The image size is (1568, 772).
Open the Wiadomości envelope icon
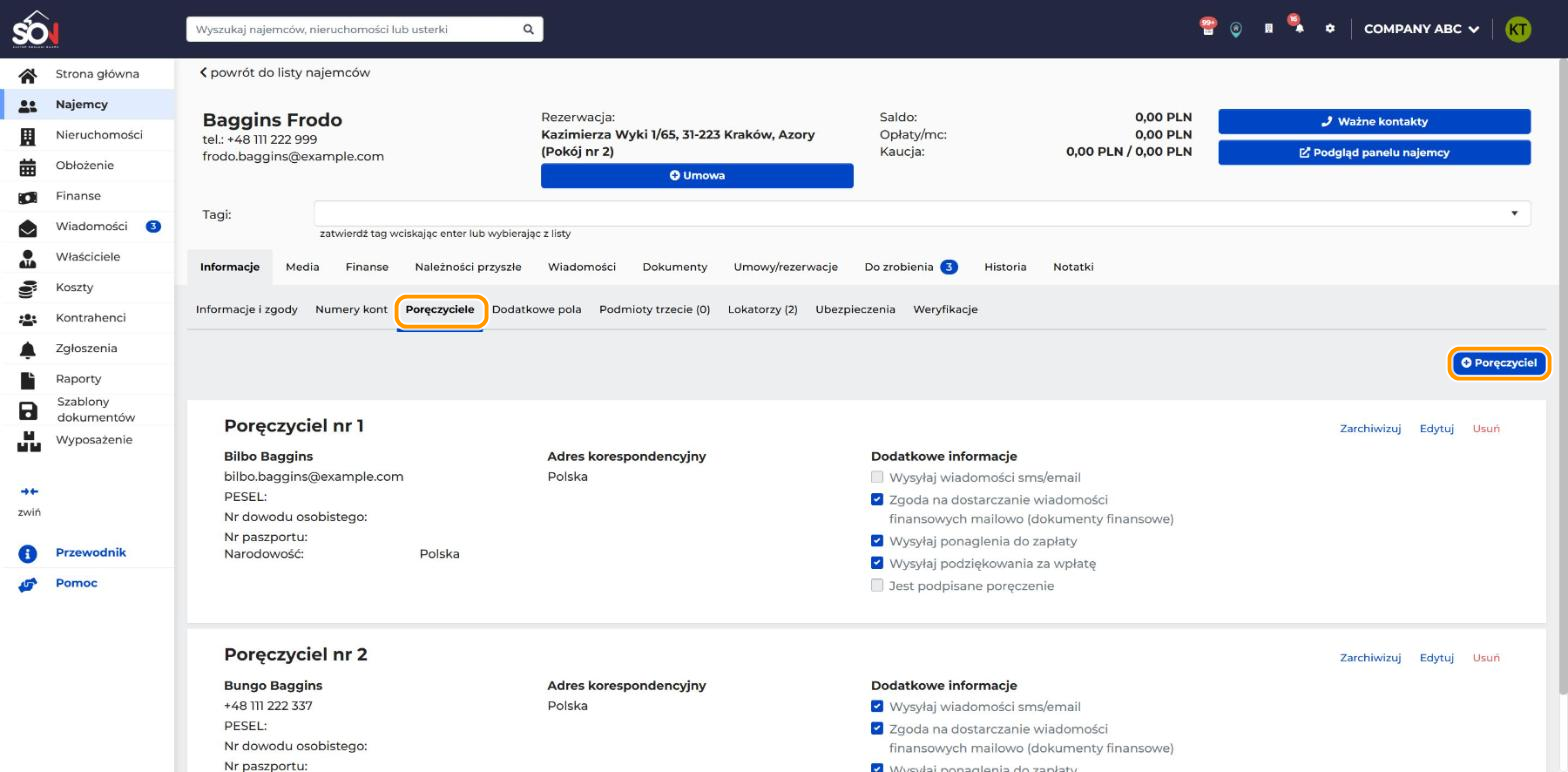point(28,228)
